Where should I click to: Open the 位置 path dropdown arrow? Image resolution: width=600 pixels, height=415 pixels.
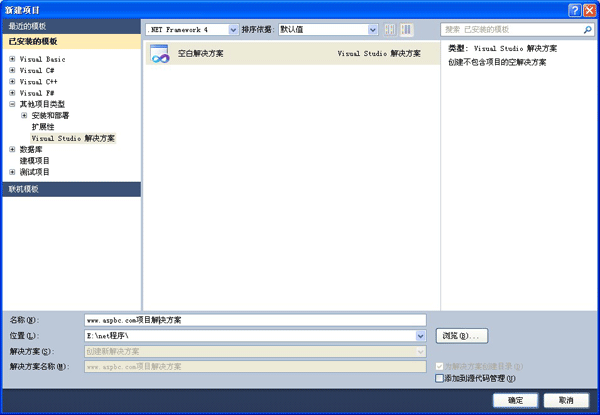tap(421, 336)
